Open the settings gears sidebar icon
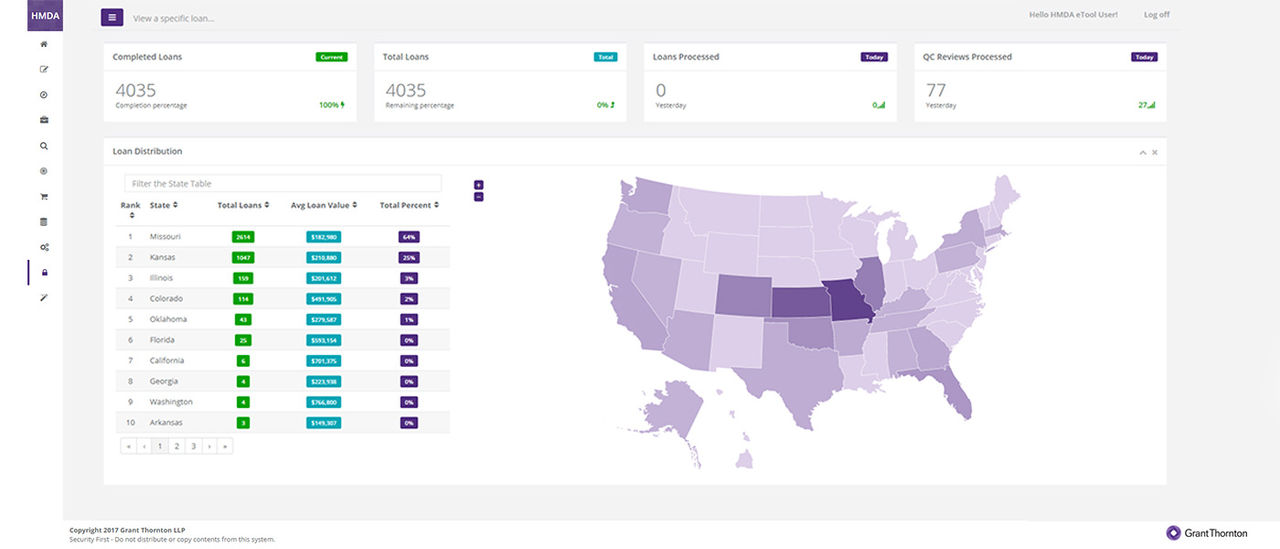Viewport: 1280px width, 549px height. tap(44, 247)
